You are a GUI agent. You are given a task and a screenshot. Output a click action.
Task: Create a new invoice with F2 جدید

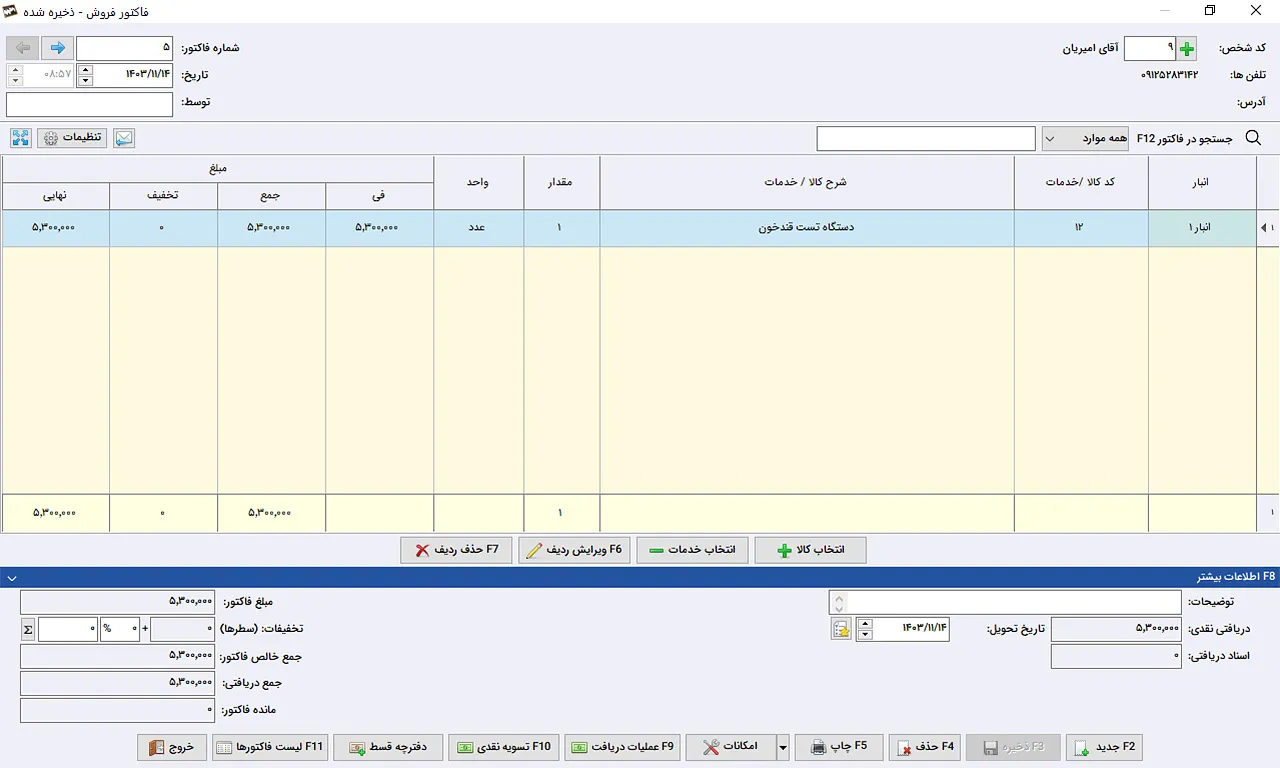pyautogui.click(x=1104, y=747)
